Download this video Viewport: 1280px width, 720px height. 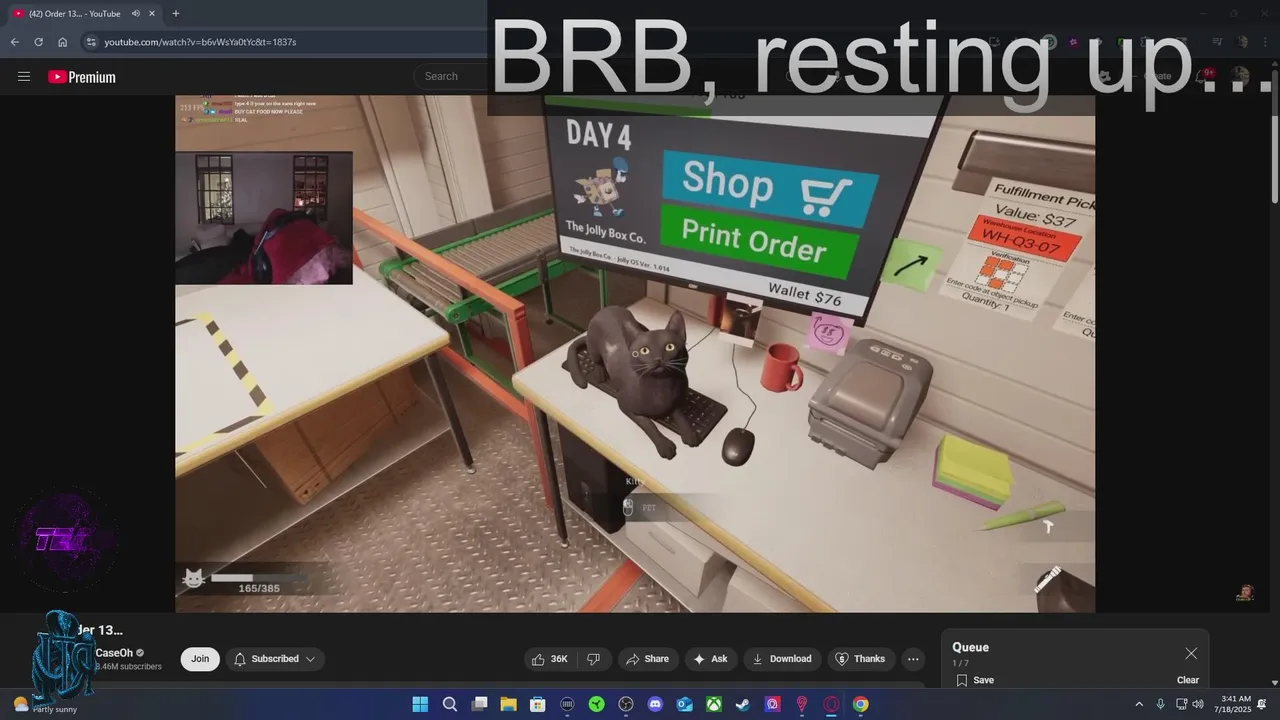(782, 659)
